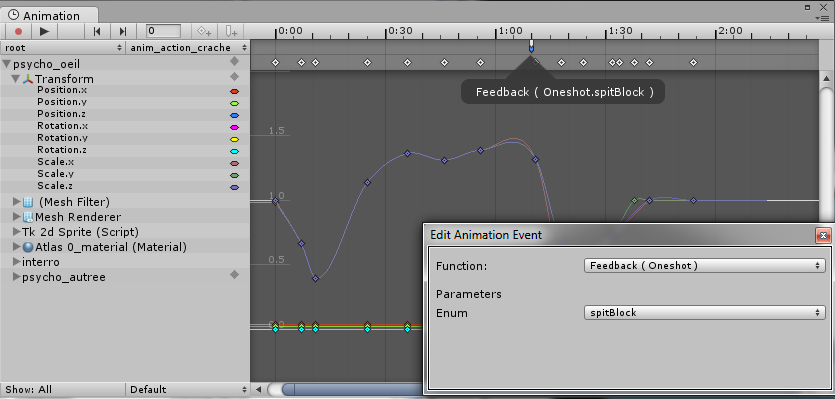Select the dope sheet keyframe at 0:30 area
Viewport: 835px width, 399px height.
[x=407, y=62]
